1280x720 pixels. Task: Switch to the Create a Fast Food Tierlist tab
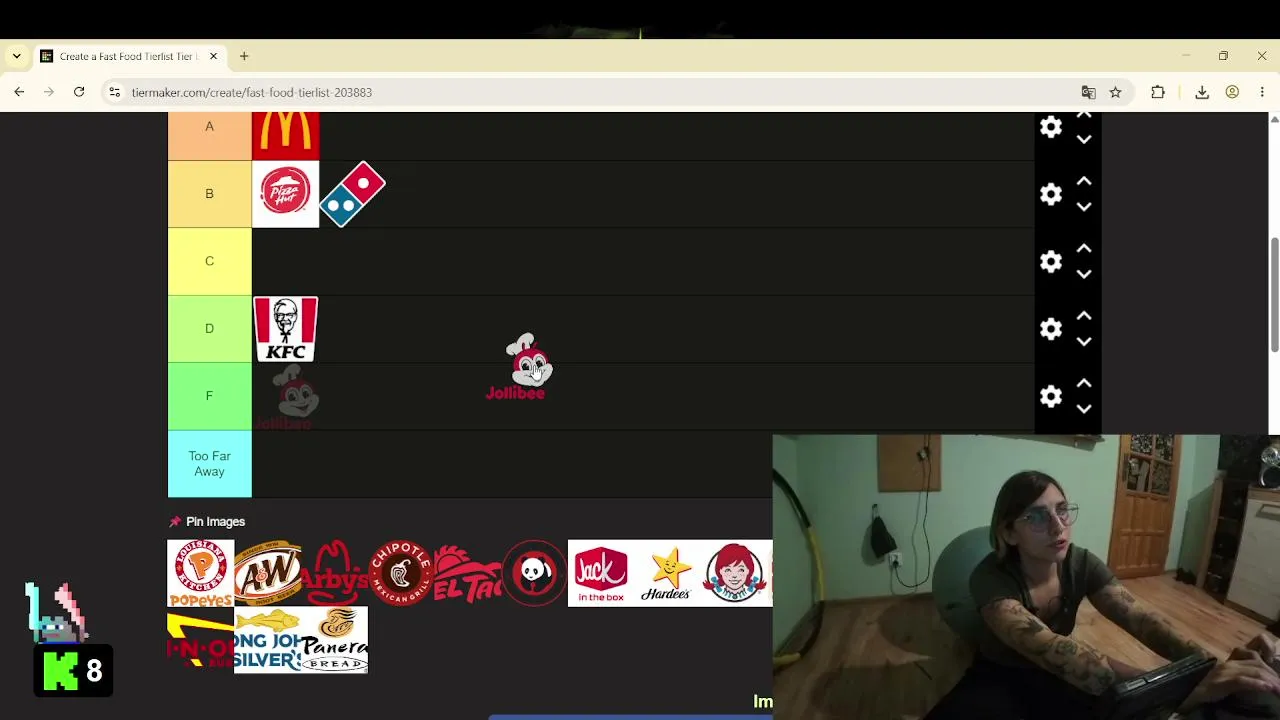coord(129,57)
